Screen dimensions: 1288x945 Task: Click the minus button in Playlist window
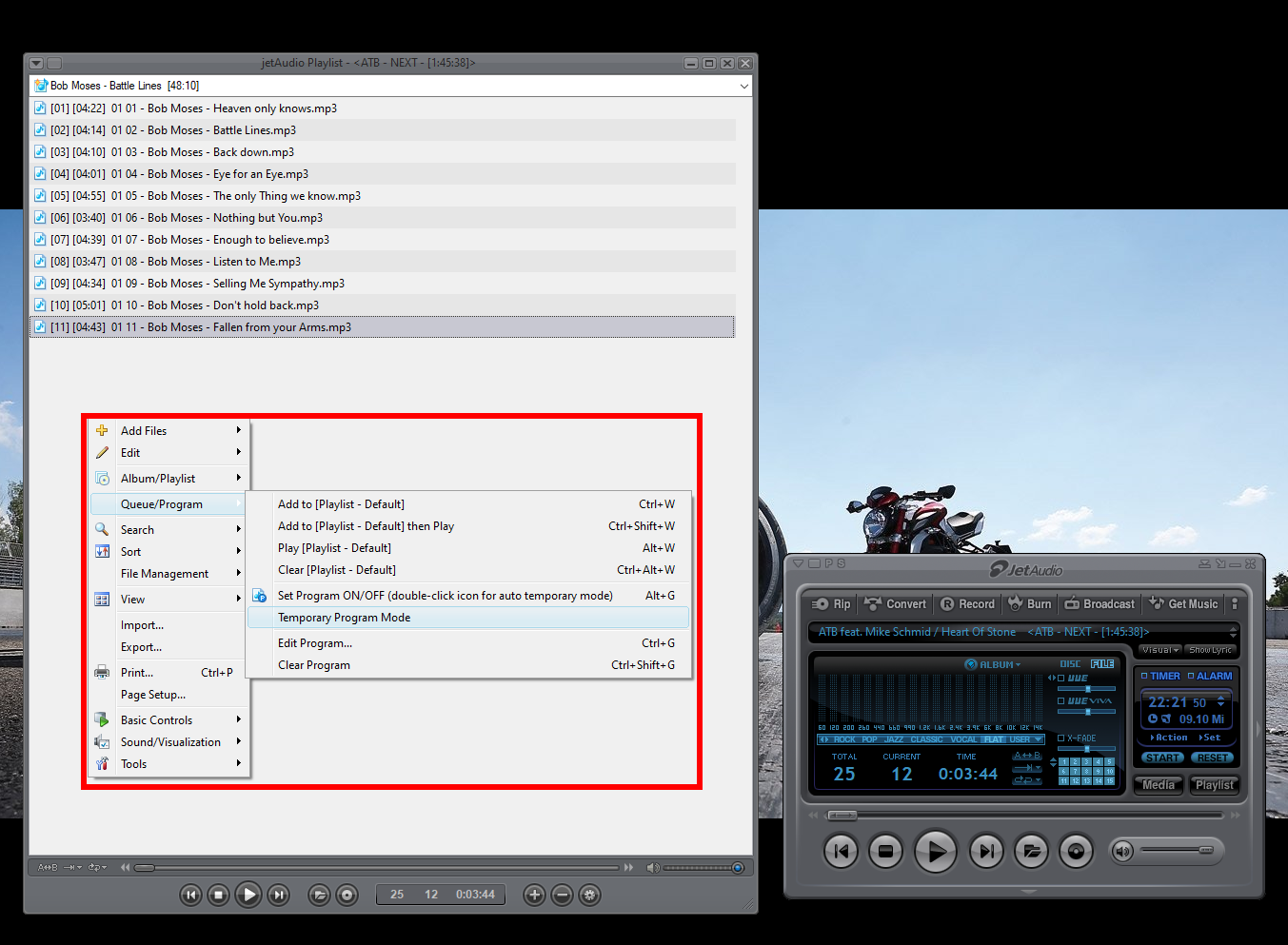pyautogui.click(x=562, y=895)
